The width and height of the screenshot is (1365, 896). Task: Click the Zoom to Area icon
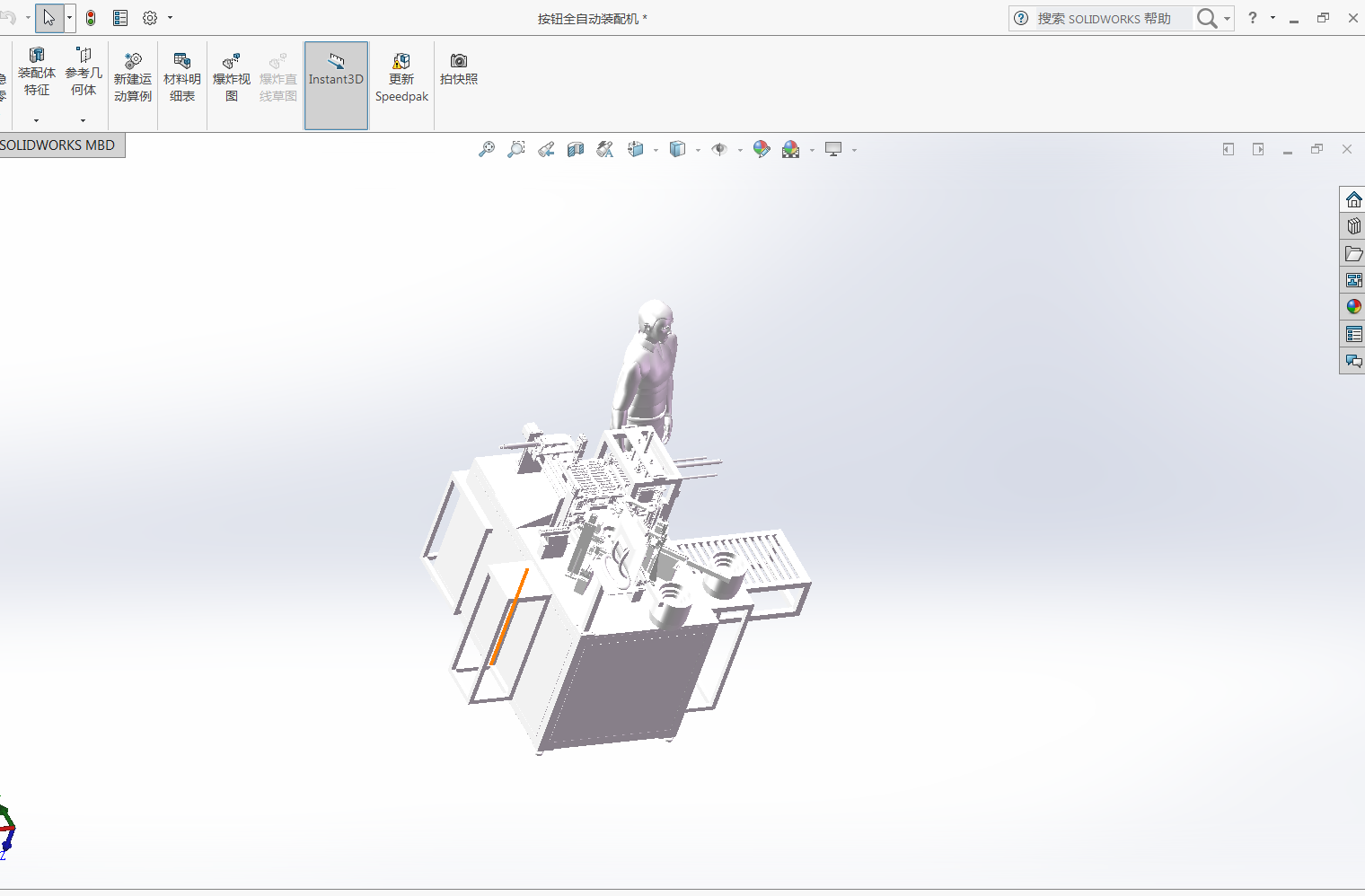516,149
